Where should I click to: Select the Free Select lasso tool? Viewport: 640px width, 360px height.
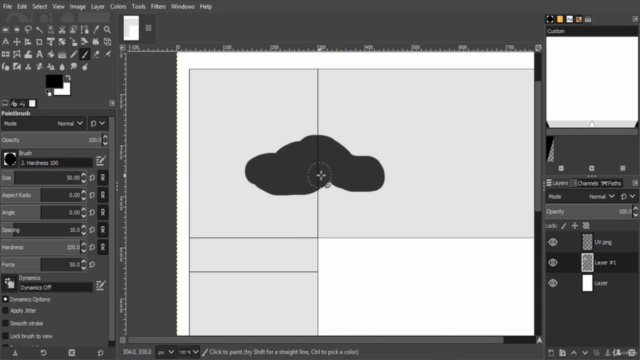28,29
